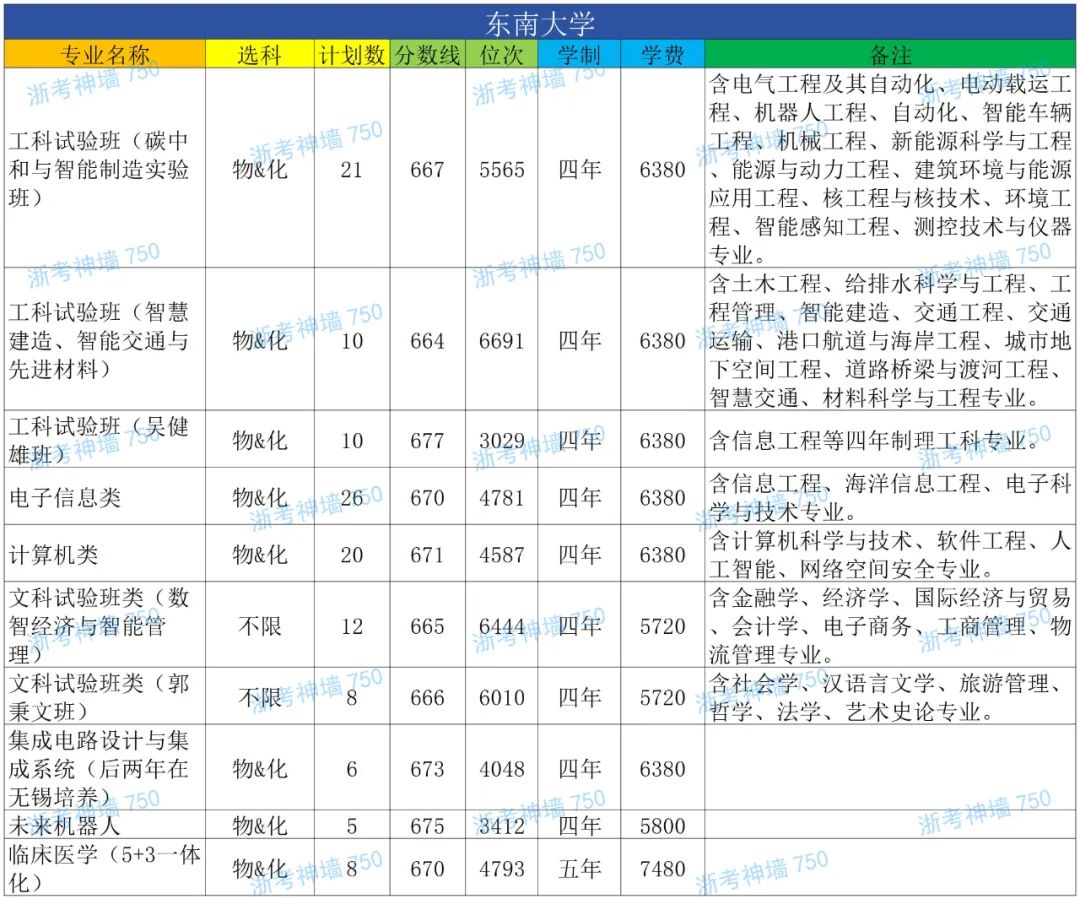Image resolution: width=1080 pixels, height=899 pixels.
Task: Click plan number 26 cell
Action: [352, 497]
